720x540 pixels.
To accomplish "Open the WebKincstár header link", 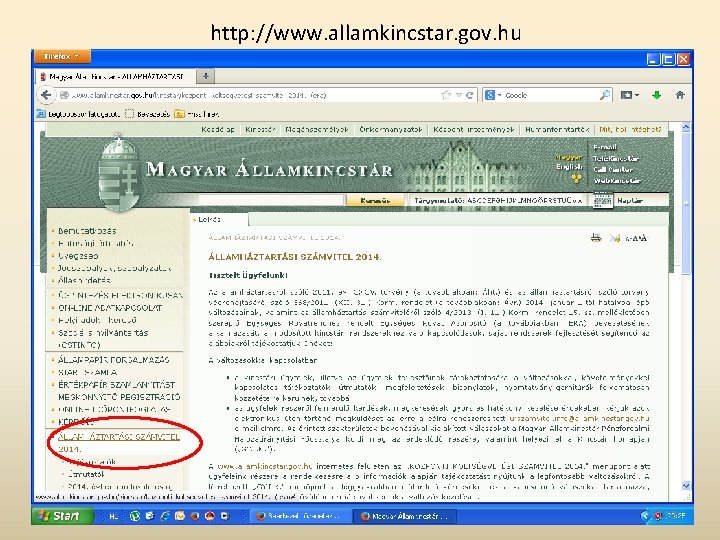I will [617, 180].
